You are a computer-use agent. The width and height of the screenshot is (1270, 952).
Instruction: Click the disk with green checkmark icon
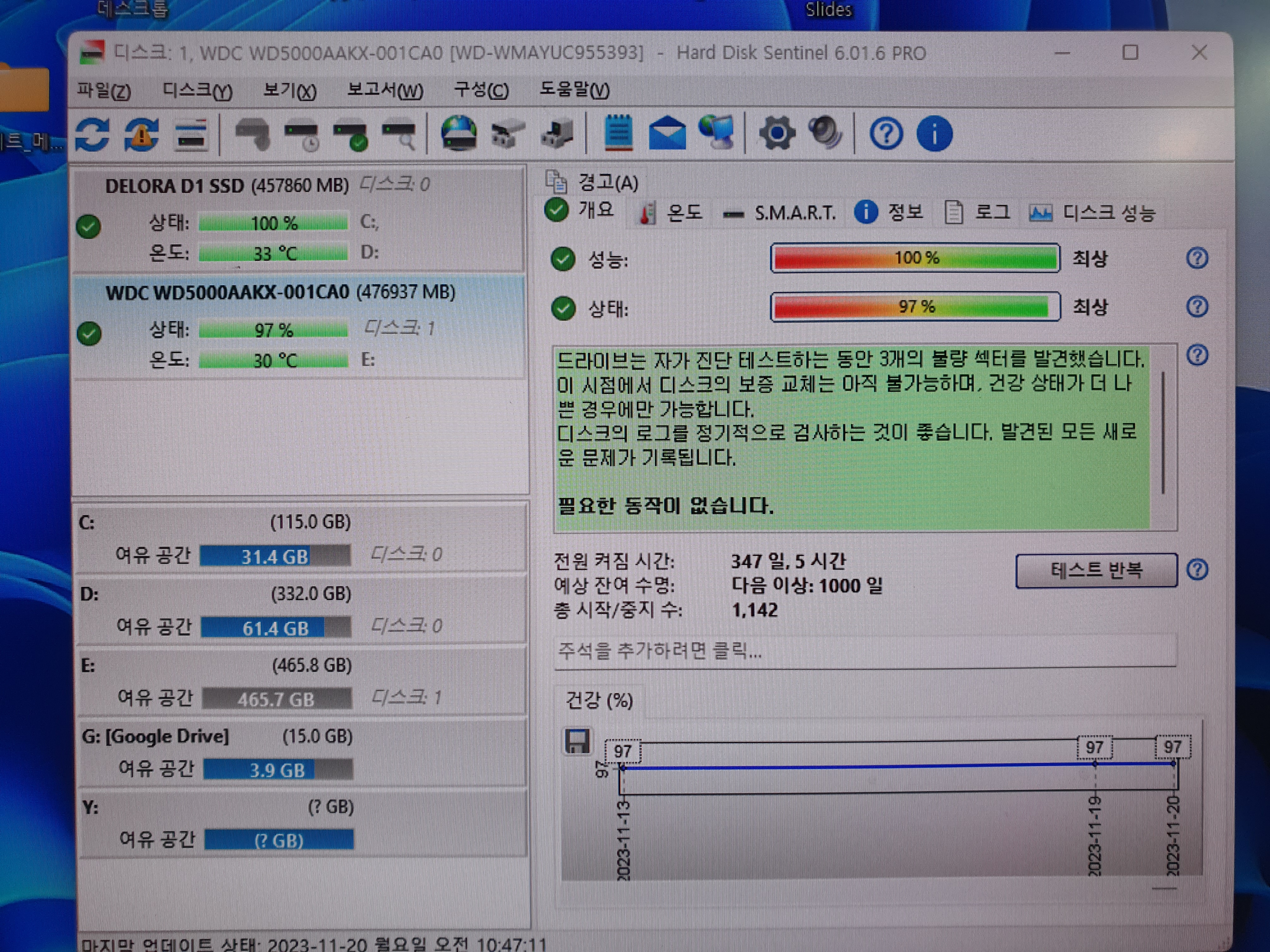click(351, 137)
